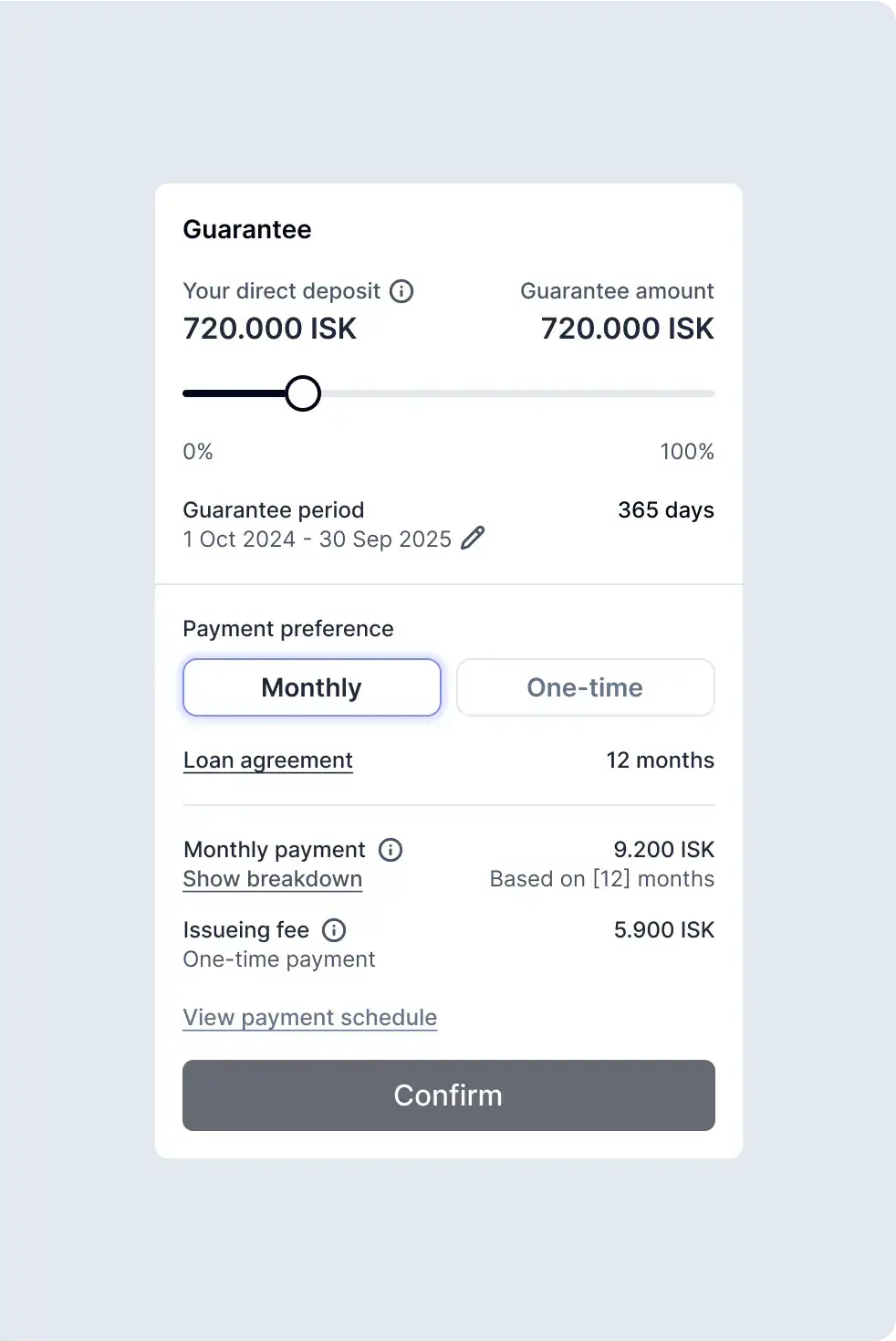This screenshot has width=896, height=1341.
Task: Expand the Show breakdown section
Action: [x=273, y=879]
